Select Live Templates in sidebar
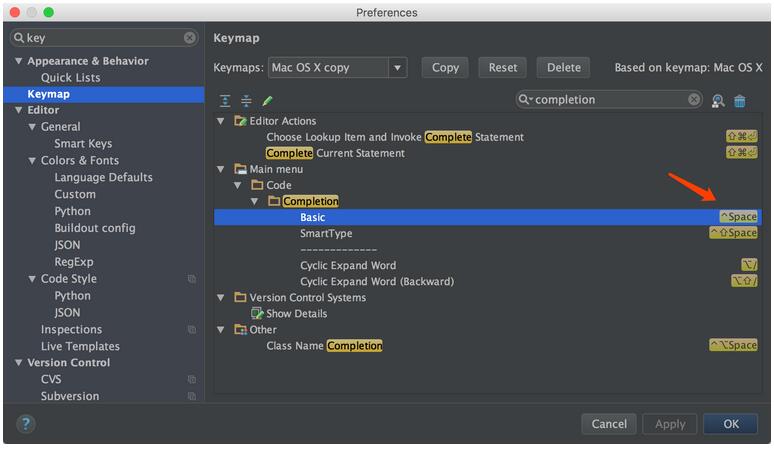Viewport: 774px width, 449px height. coord(80,346)
